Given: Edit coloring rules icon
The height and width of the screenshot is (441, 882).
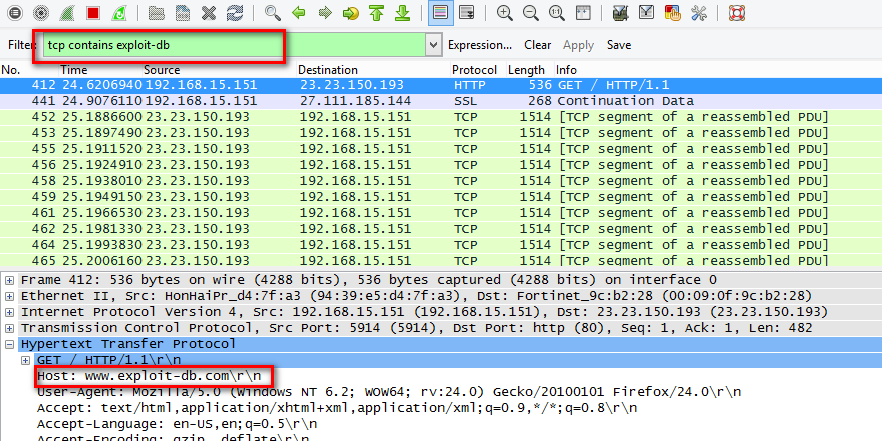Looking at the screenshot, I should (x=673, y=12).
